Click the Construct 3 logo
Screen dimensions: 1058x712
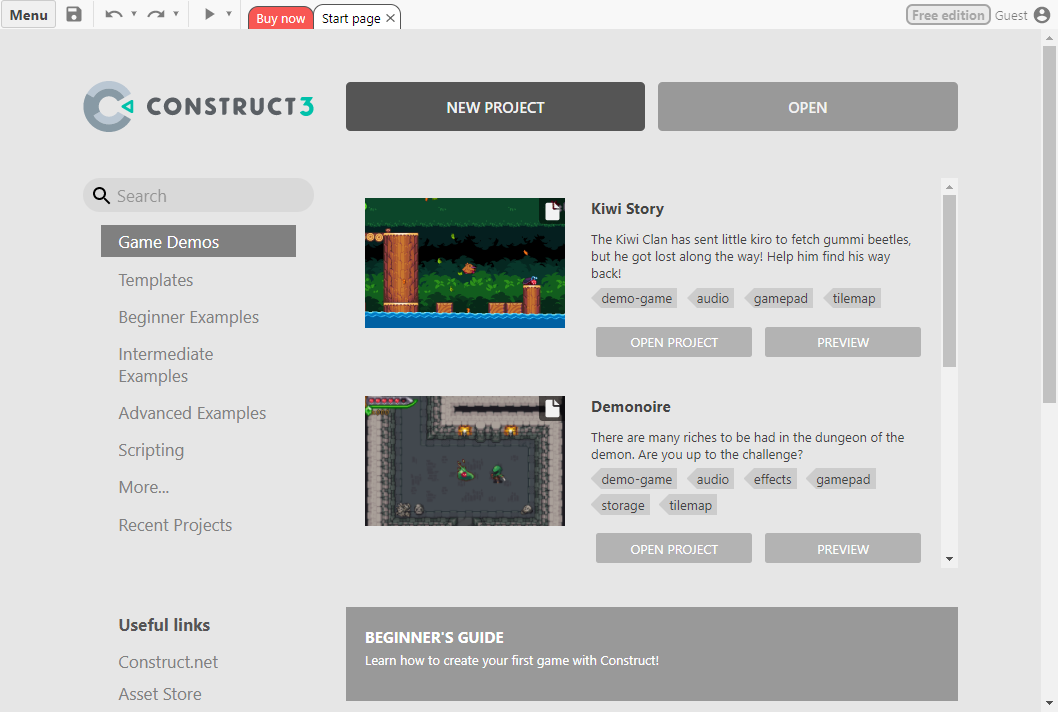[198, 106]
